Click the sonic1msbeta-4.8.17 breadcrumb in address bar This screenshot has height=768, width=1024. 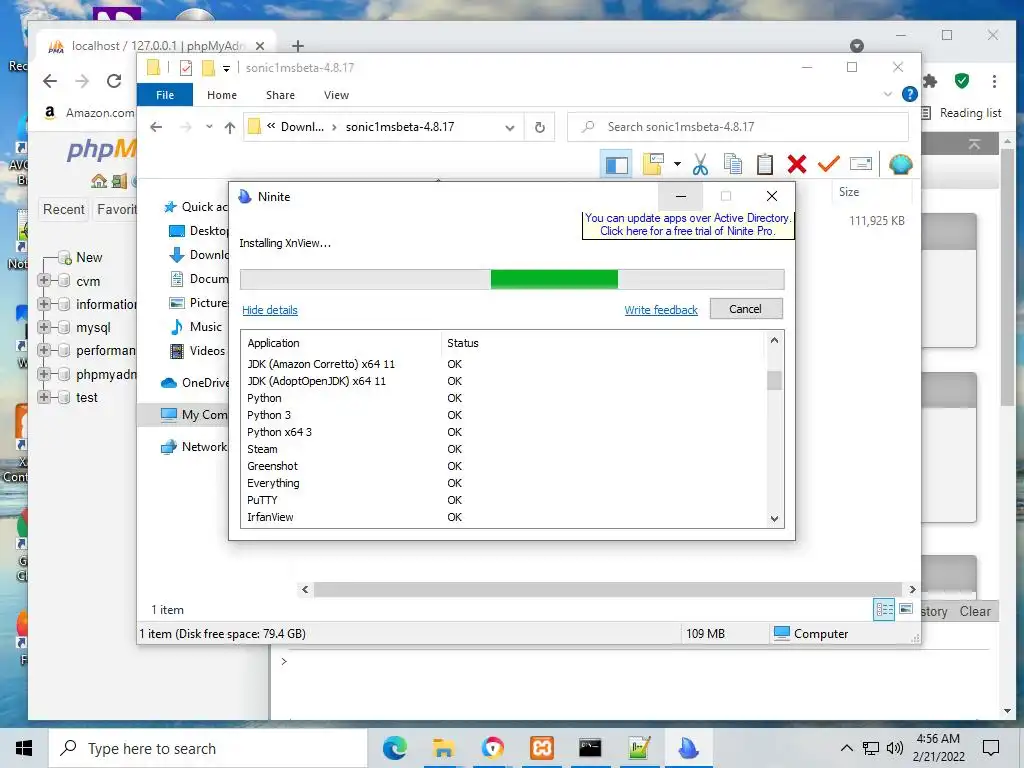coord(400,127)
